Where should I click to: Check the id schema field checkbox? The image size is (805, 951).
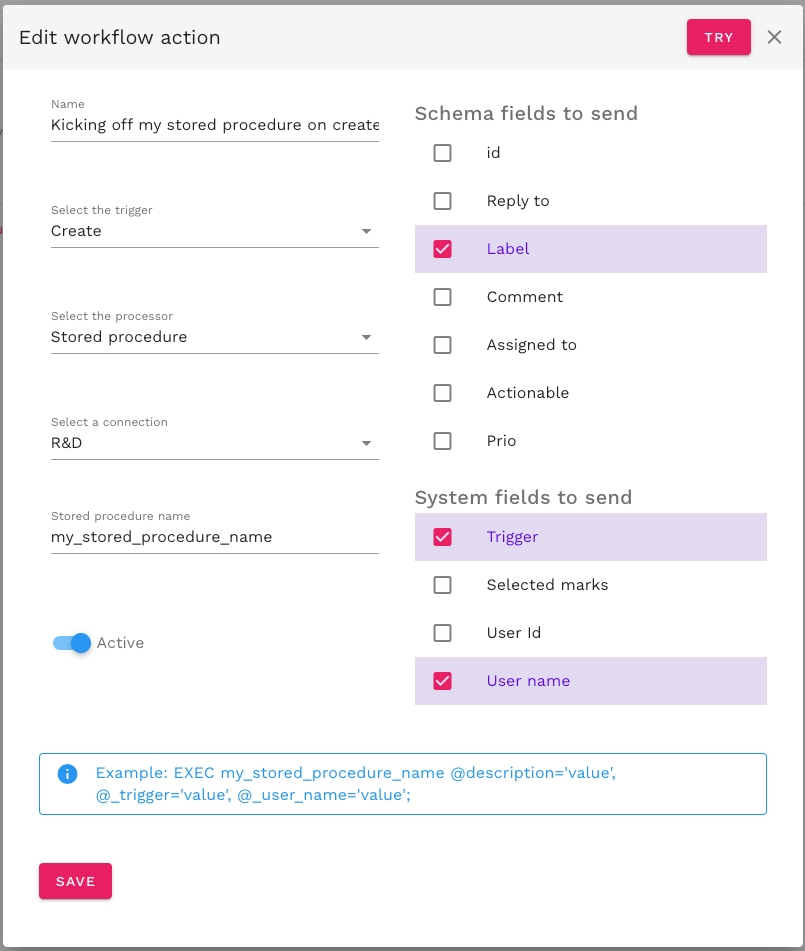(x=442, y=153)
